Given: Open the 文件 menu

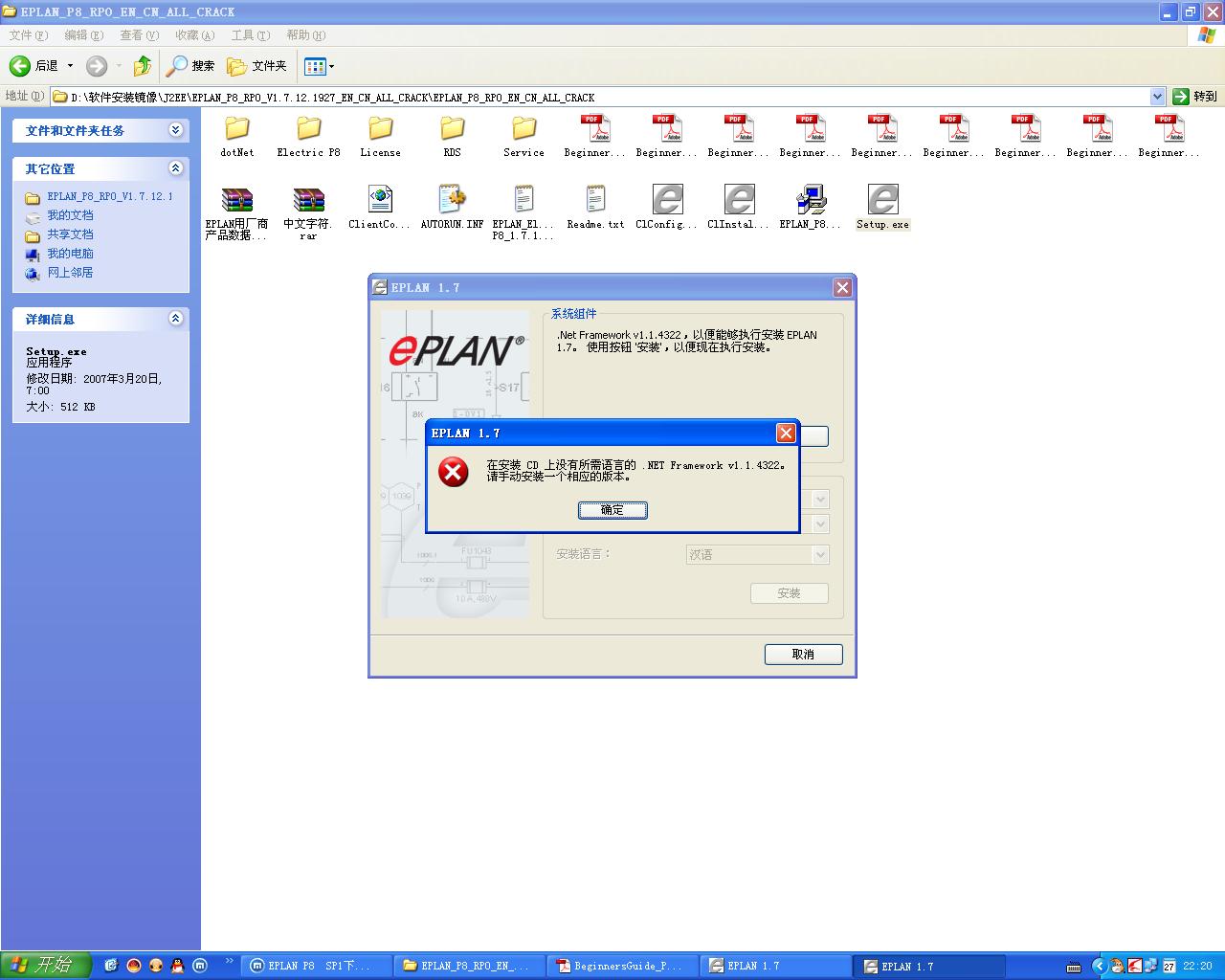Looking at the screenshot, I should [28, 35].
